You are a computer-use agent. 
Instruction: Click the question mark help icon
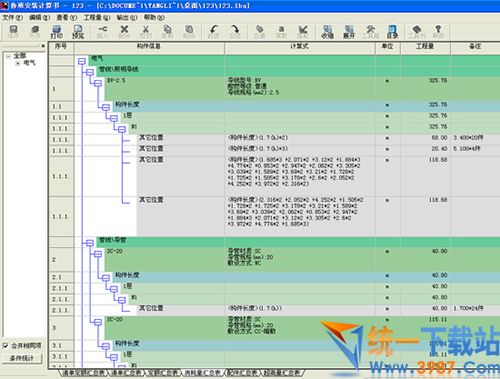point(438,32)
